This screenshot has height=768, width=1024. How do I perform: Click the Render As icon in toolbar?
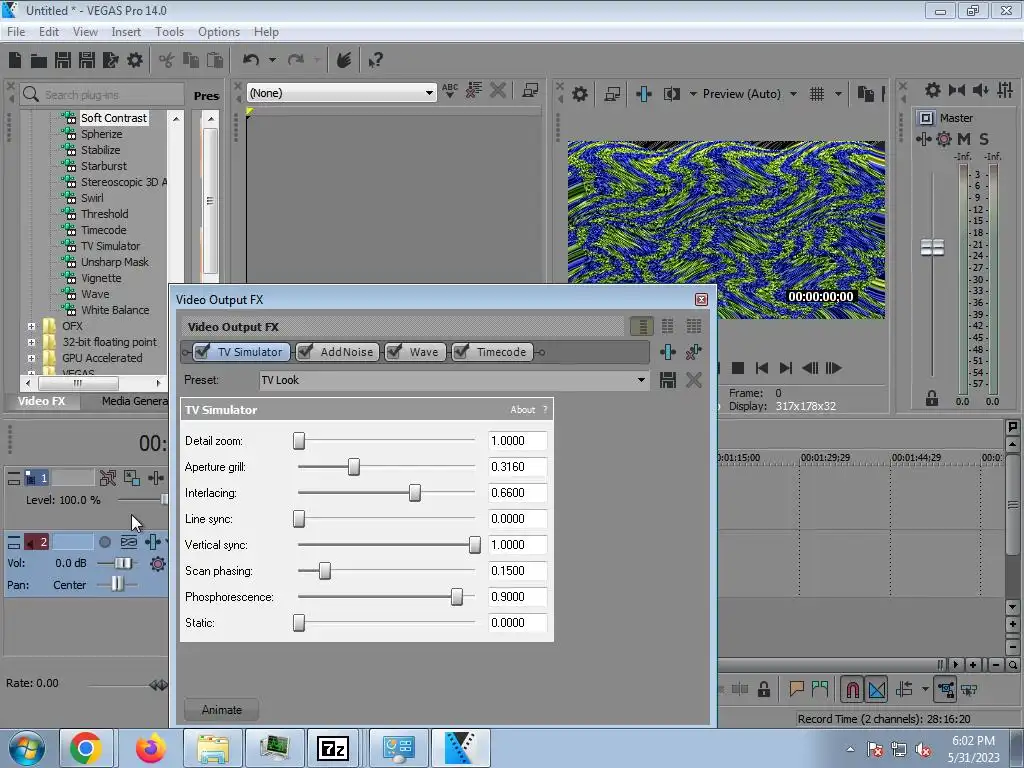[111, 60]
